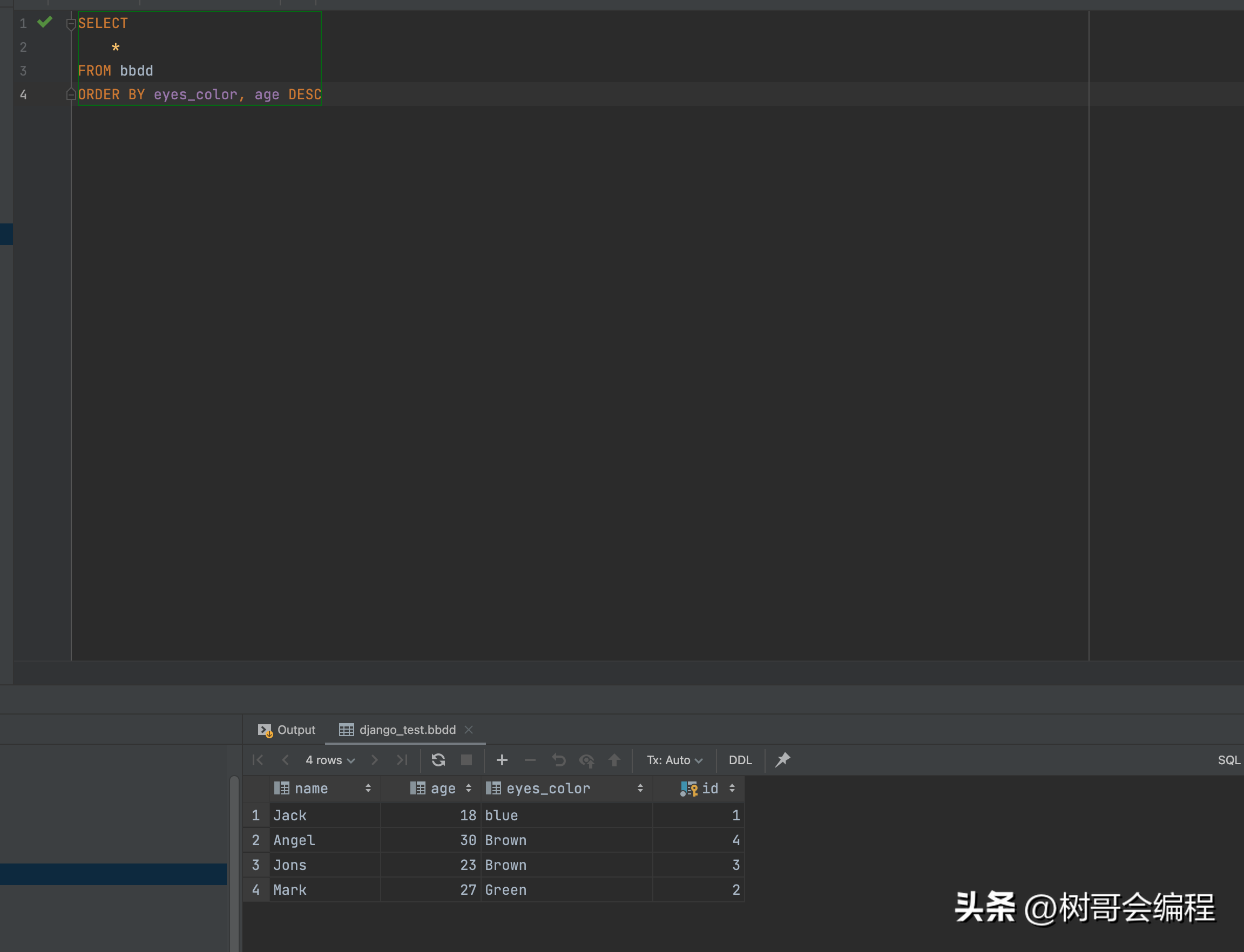Click the preview pending changes icon
Image resolution: width=1244 pixels, height=952 pixels.
pyautogui.click(x=587, y=760)
